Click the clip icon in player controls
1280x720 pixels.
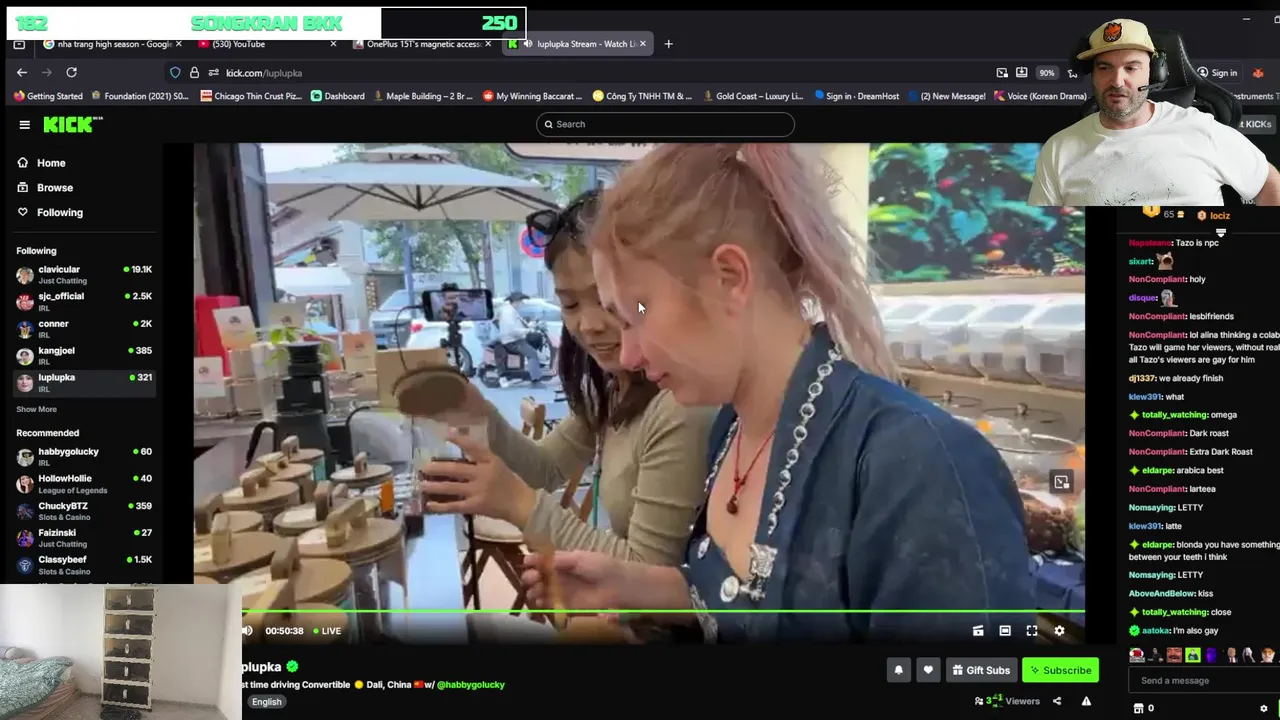point(978,631)
